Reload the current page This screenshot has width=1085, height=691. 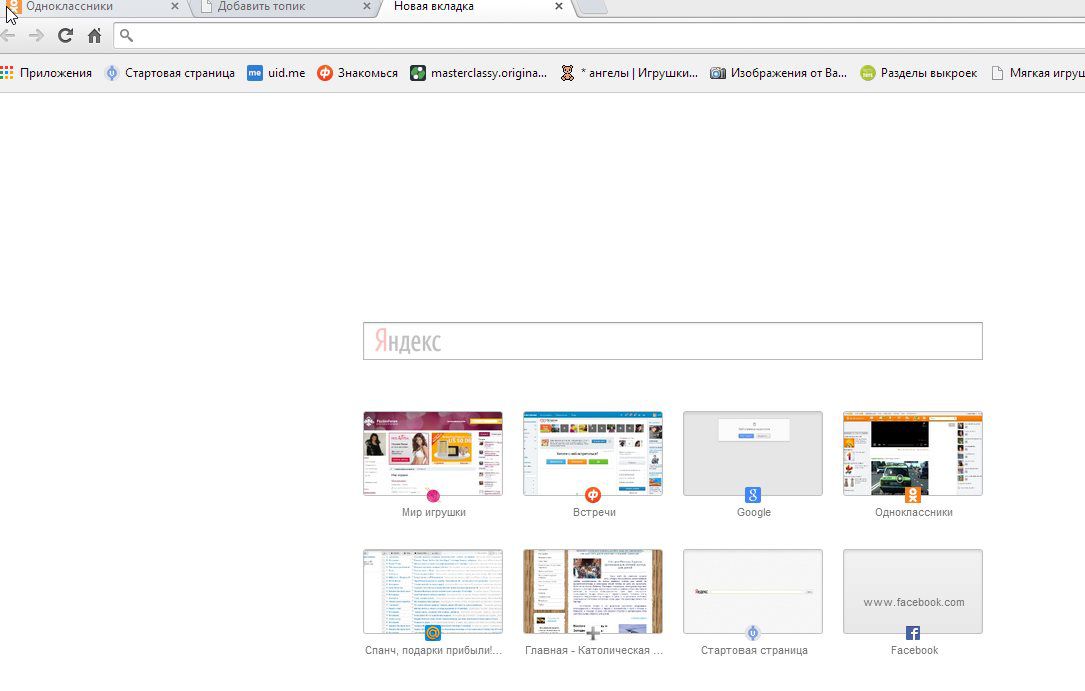pos(65,35)
